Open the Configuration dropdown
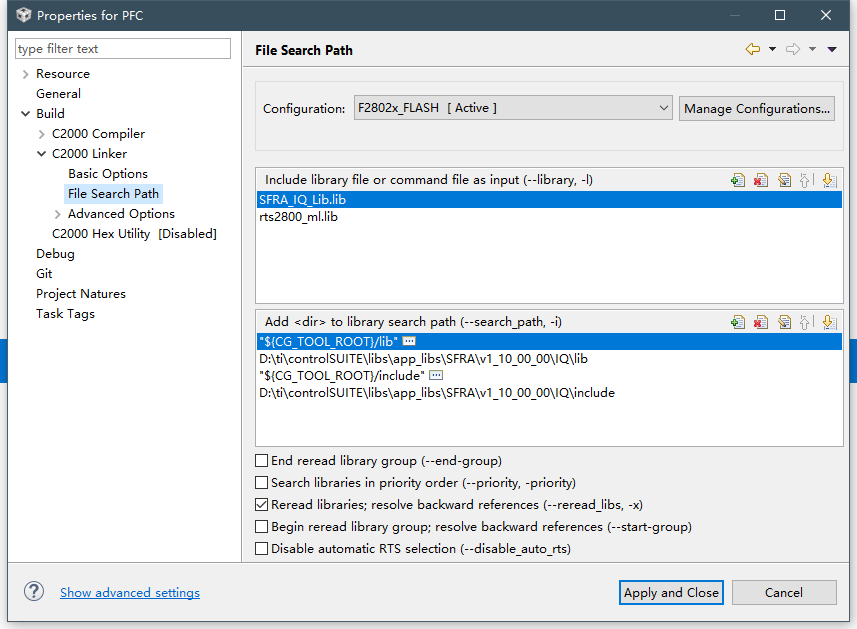Screen dimensions: 857x629 [x=513, y=108]
